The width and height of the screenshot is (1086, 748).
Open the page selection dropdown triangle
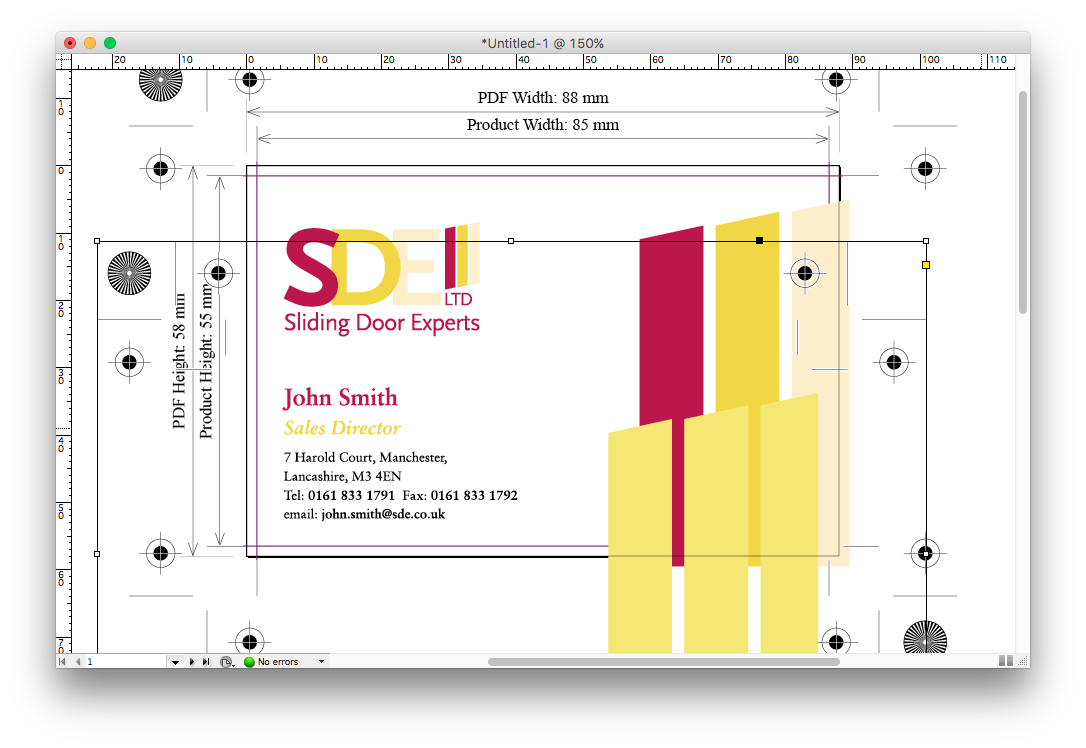(x=176, y=661)
